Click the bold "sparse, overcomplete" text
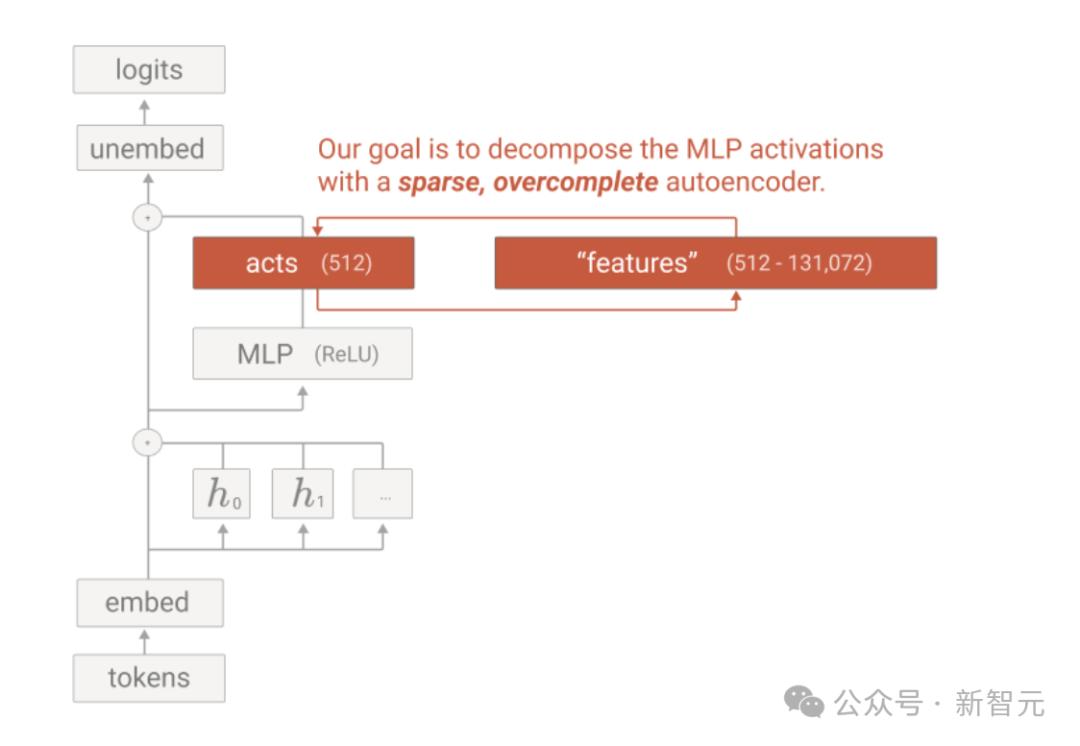Viewport: 1080px width, 746px height. [528, 183]
